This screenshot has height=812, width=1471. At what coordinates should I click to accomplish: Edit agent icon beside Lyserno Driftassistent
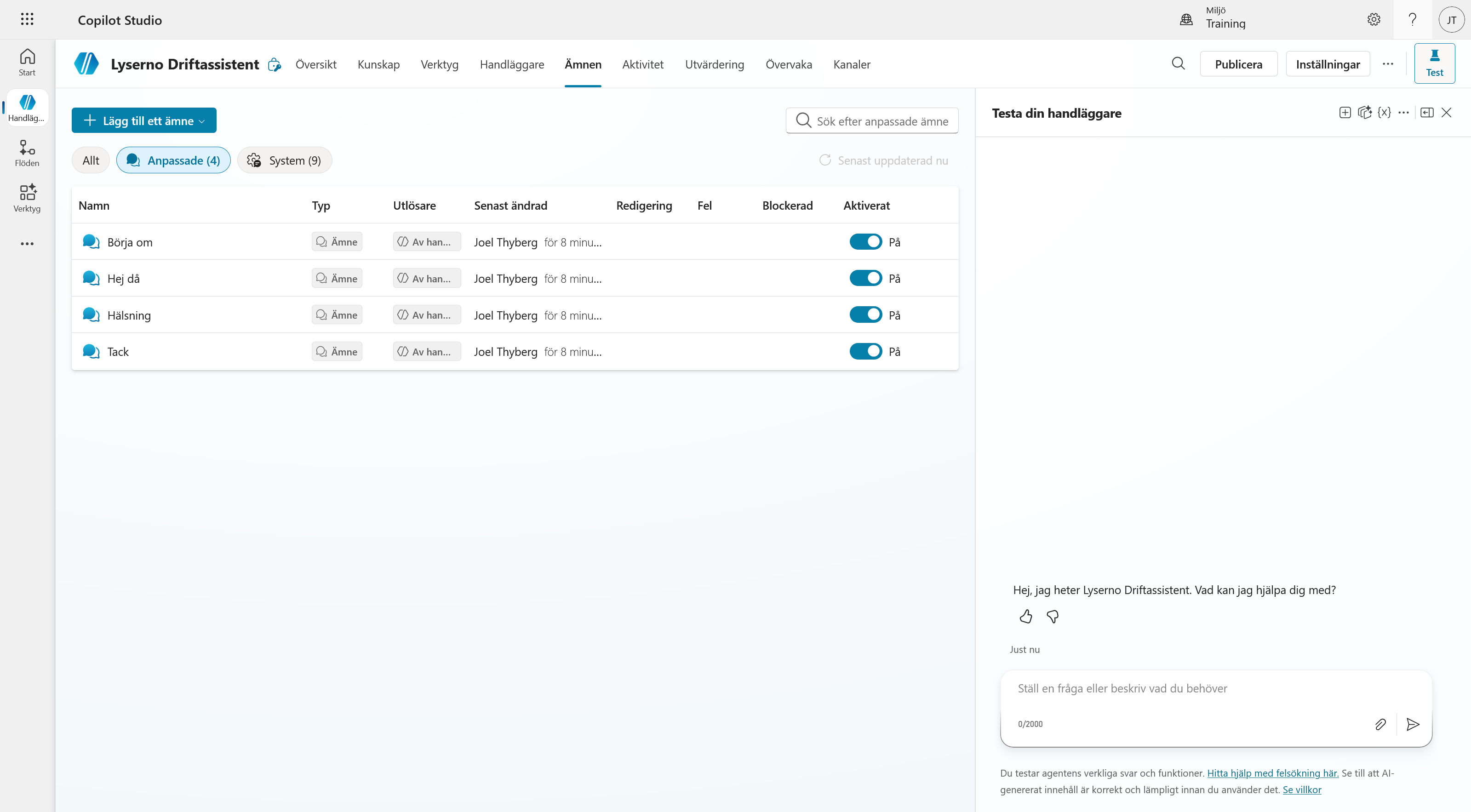click(275, 64)
